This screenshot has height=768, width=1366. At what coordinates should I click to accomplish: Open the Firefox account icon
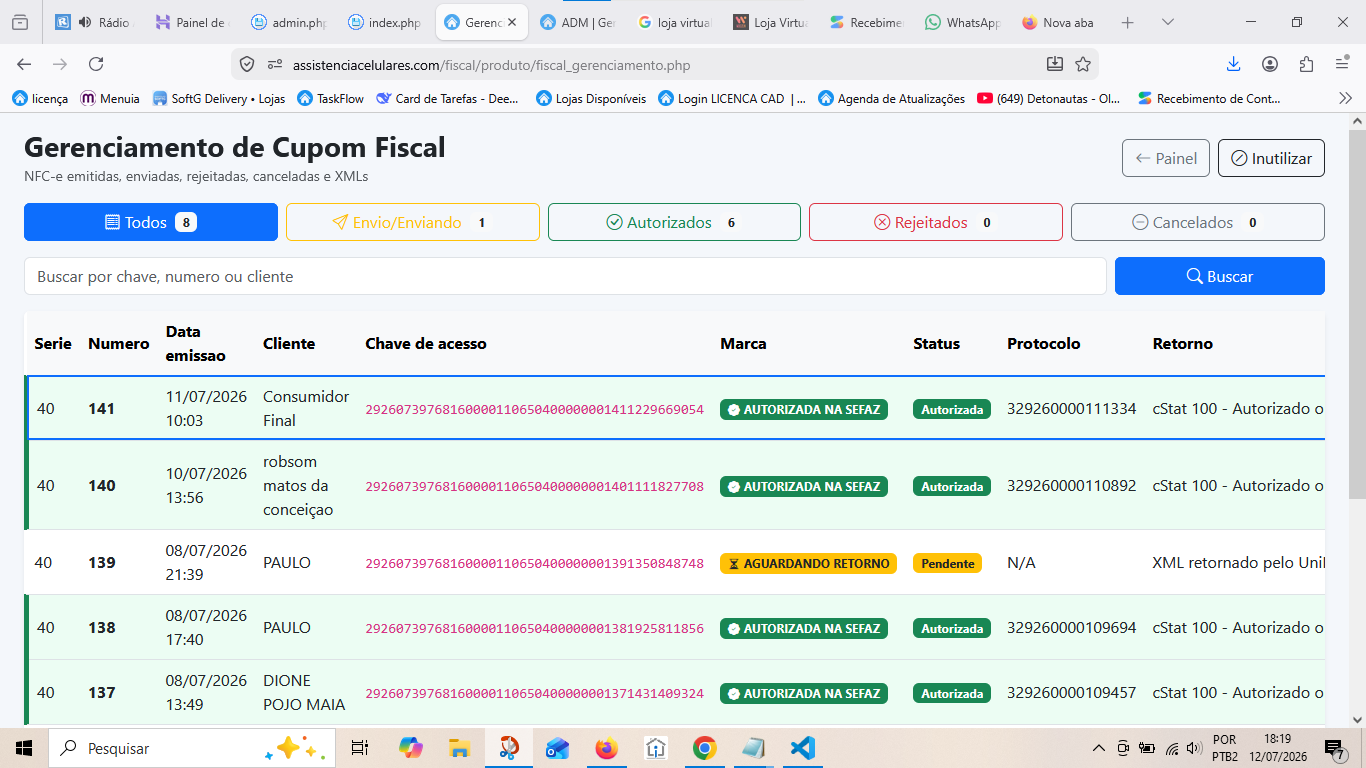[x=1270, y=64]
